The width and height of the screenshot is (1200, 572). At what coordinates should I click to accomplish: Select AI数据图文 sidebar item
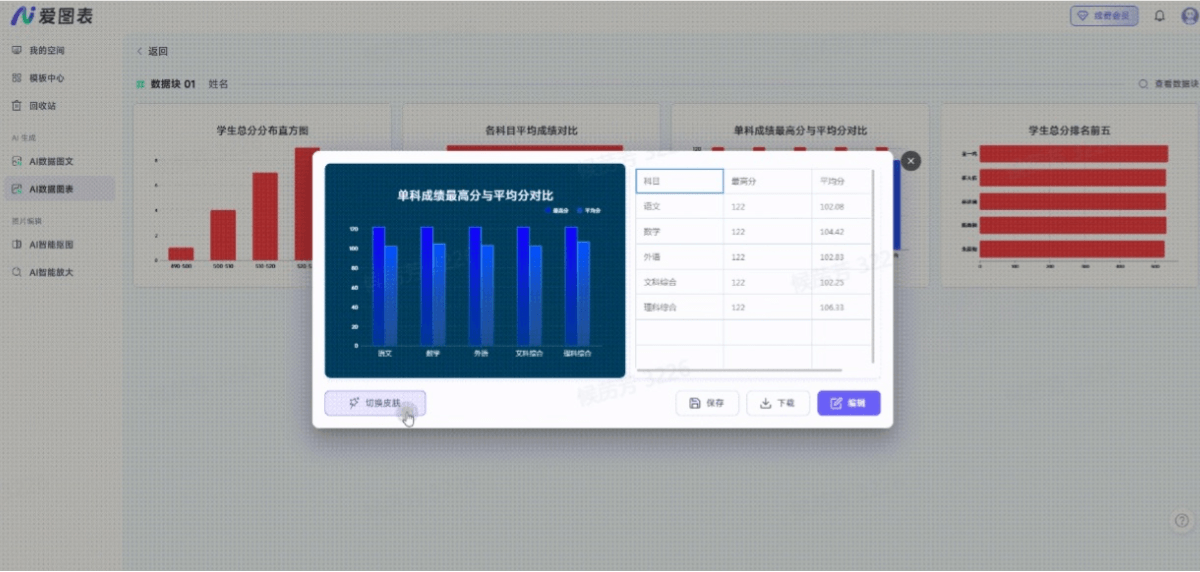click(x=50, y=161)
